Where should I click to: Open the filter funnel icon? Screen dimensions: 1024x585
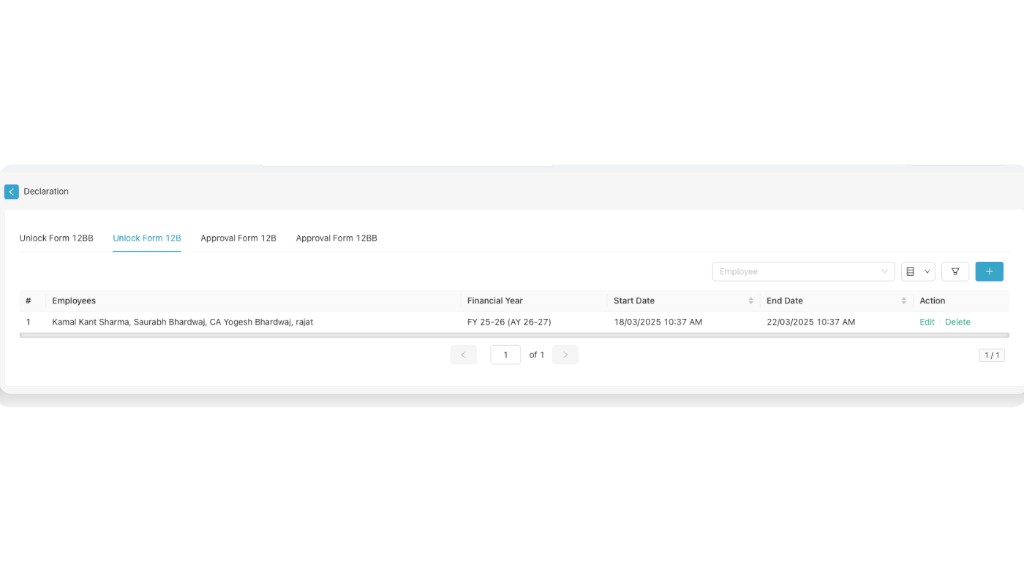click(954, 271)
